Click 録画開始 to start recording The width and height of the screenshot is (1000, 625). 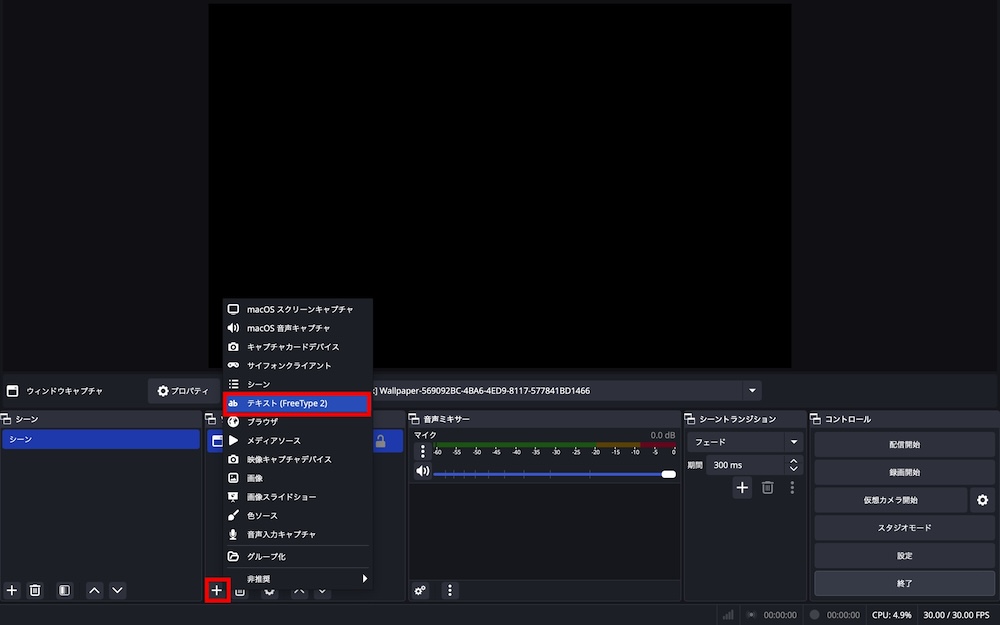[904, 473]
